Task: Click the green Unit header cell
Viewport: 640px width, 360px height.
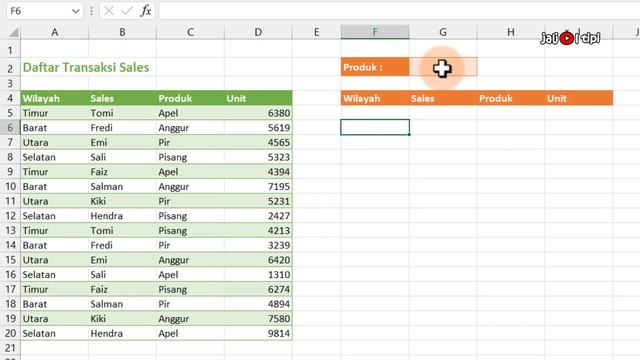Action: coord(258,98)
